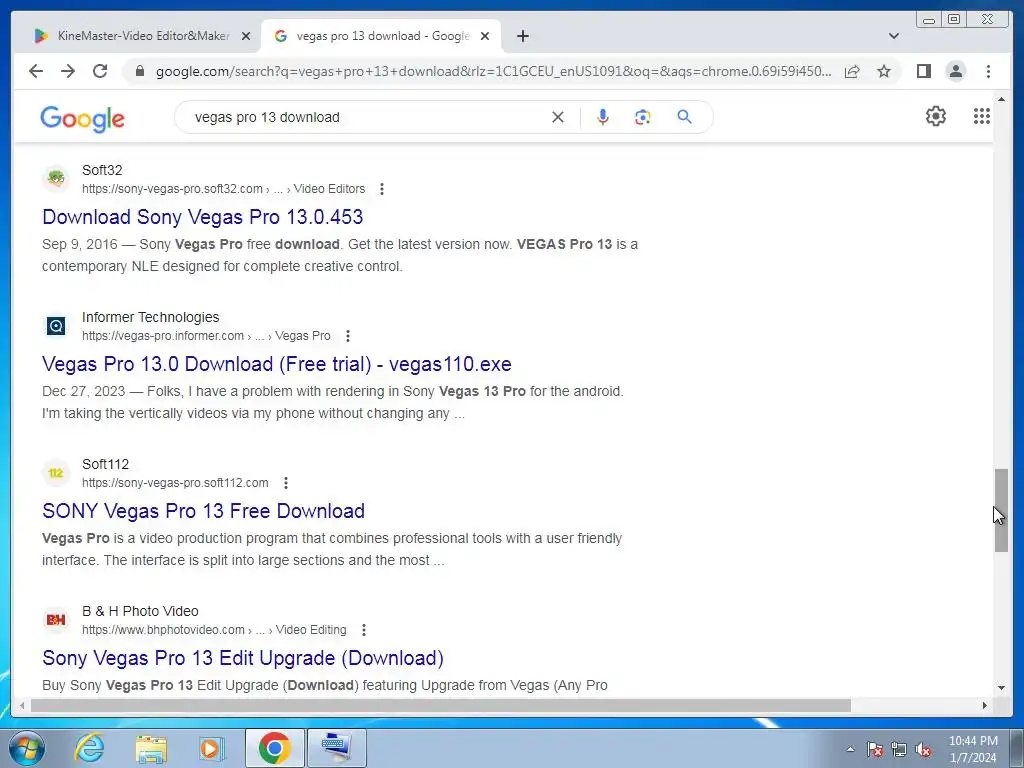Click the Informer Technologies favicon
Screen dimensions: 1024x768
[56, 325]
